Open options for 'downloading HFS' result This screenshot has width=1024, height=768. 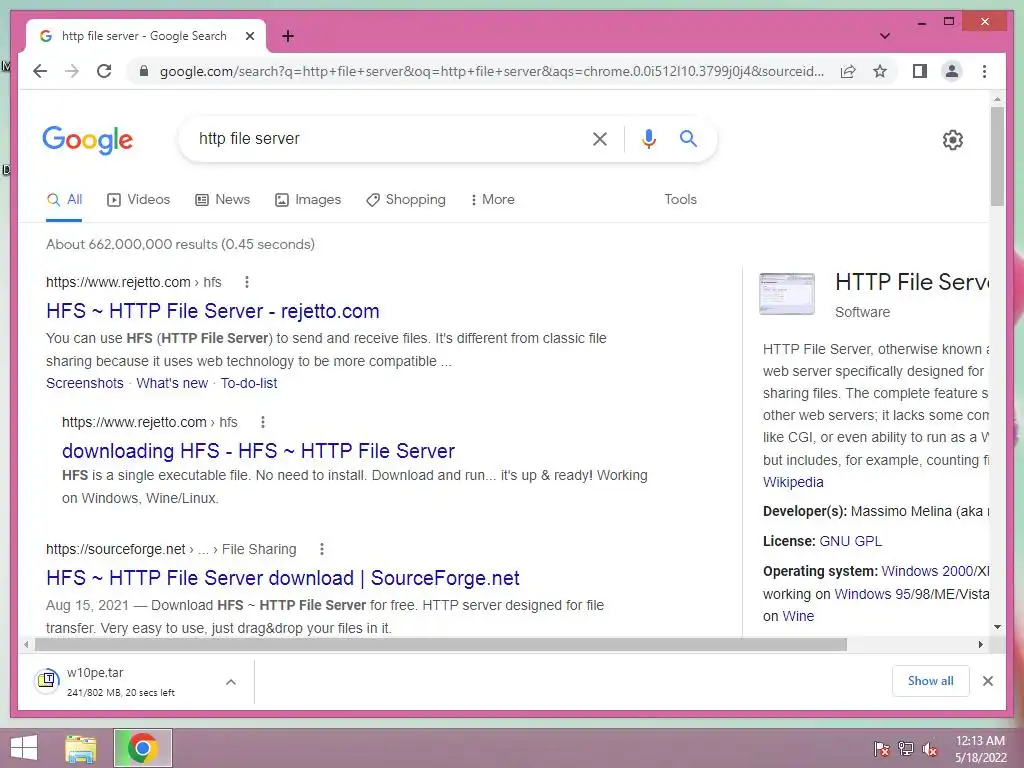263,422
